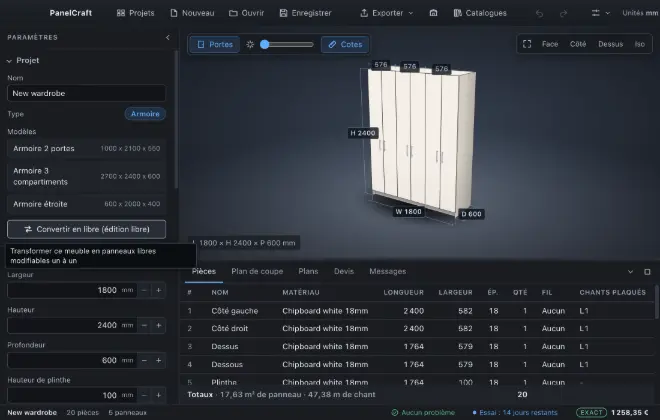Save with the Enregistrer button
Image resolution: width=660 pixels, height=420 pixels.
coord(306,13)
